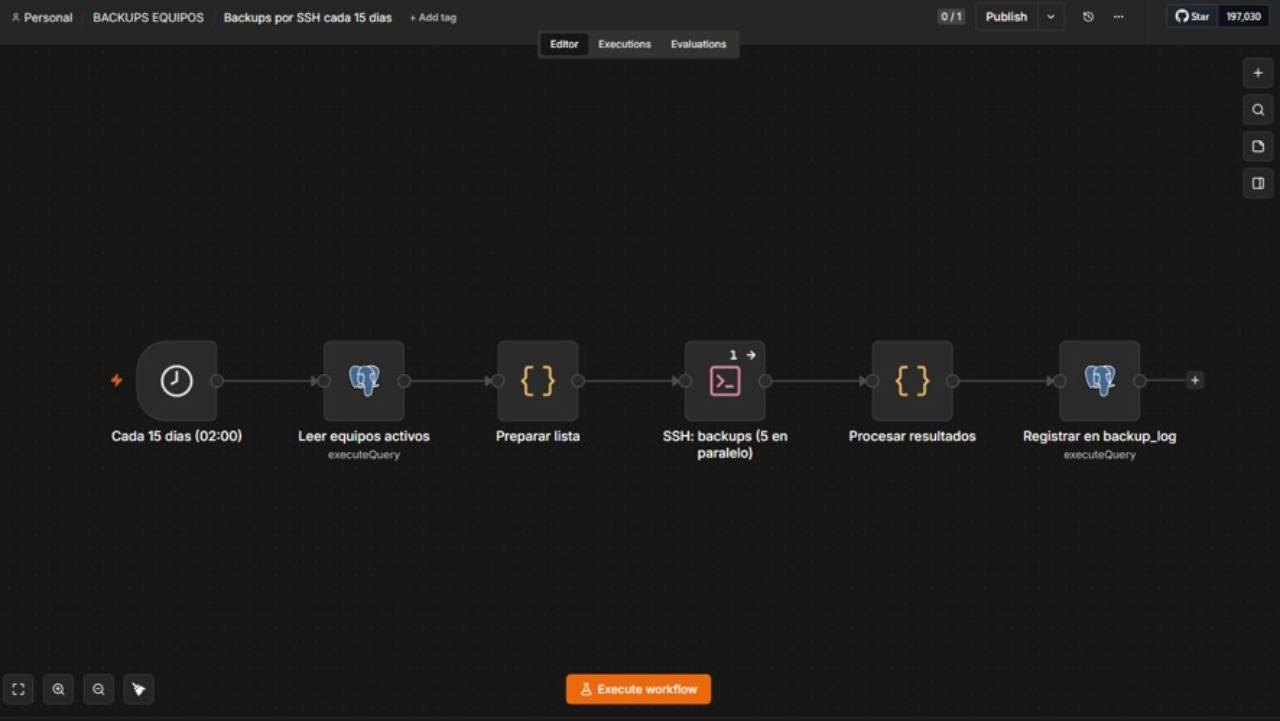1280x721 pixels.
Task: Switch to the Executions tab
Action: [624, 44]
